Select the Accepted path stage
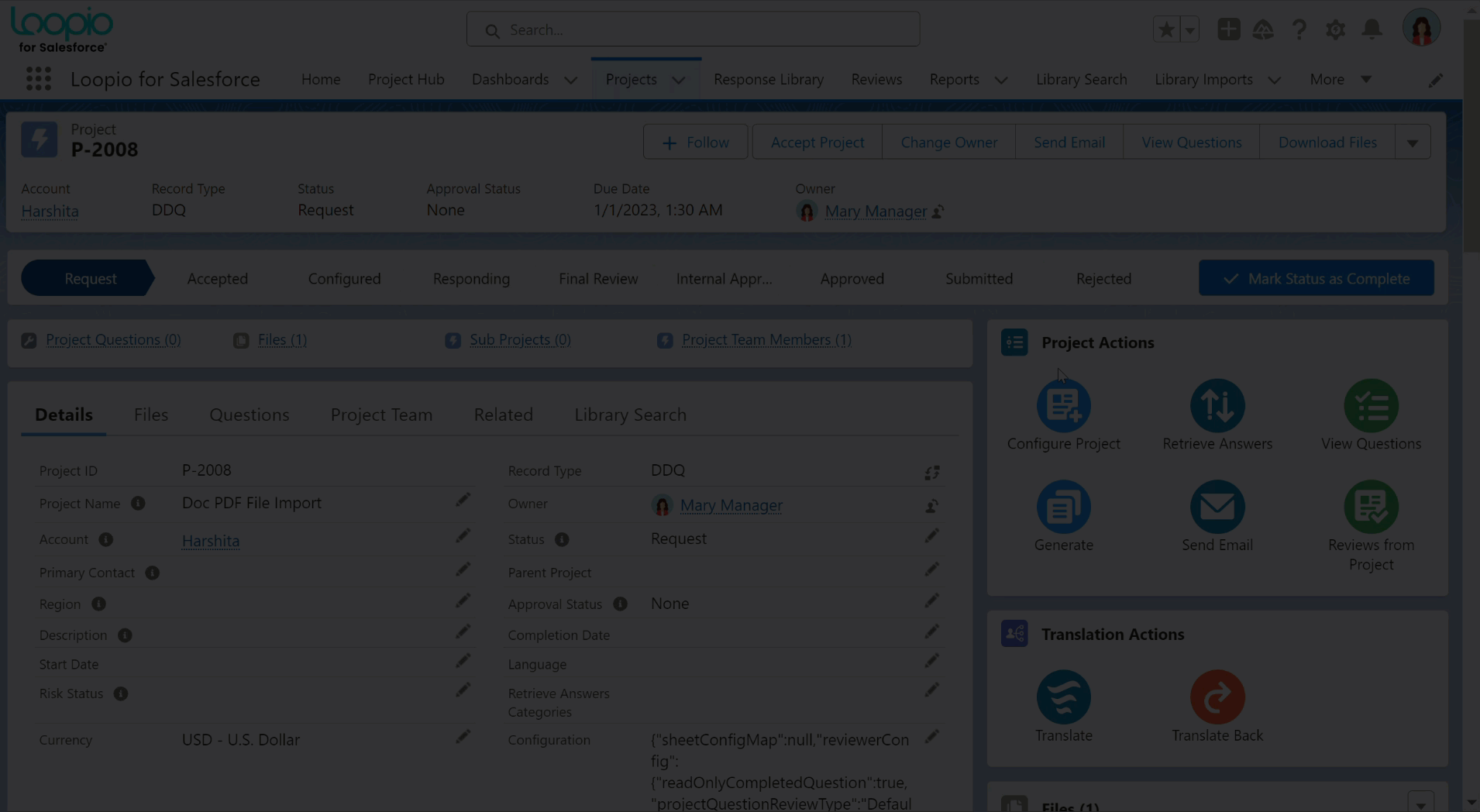Image resolution: width=1480 pixels, height=812 pixels. click(218, 279)
